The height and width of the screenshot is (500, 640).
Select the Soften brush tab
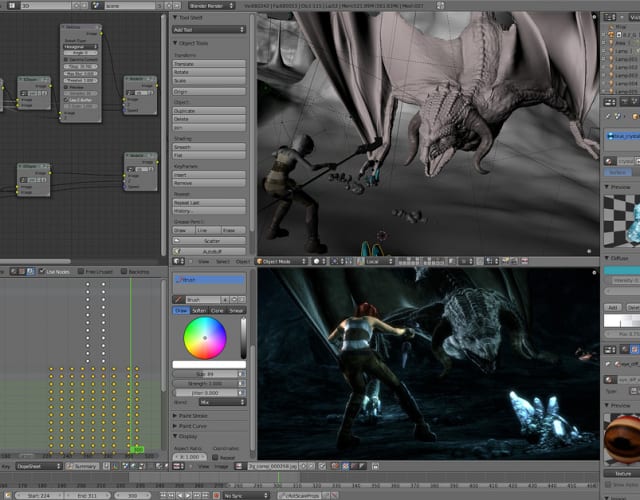pyautogui.click(x=199, y=311)
